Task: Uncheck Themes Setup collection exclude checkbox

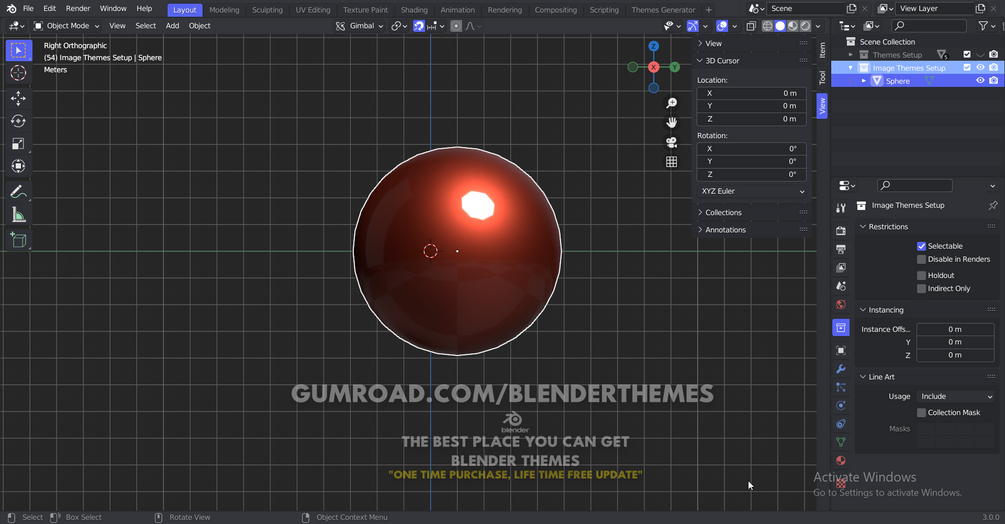Action: tap(967, 55)
